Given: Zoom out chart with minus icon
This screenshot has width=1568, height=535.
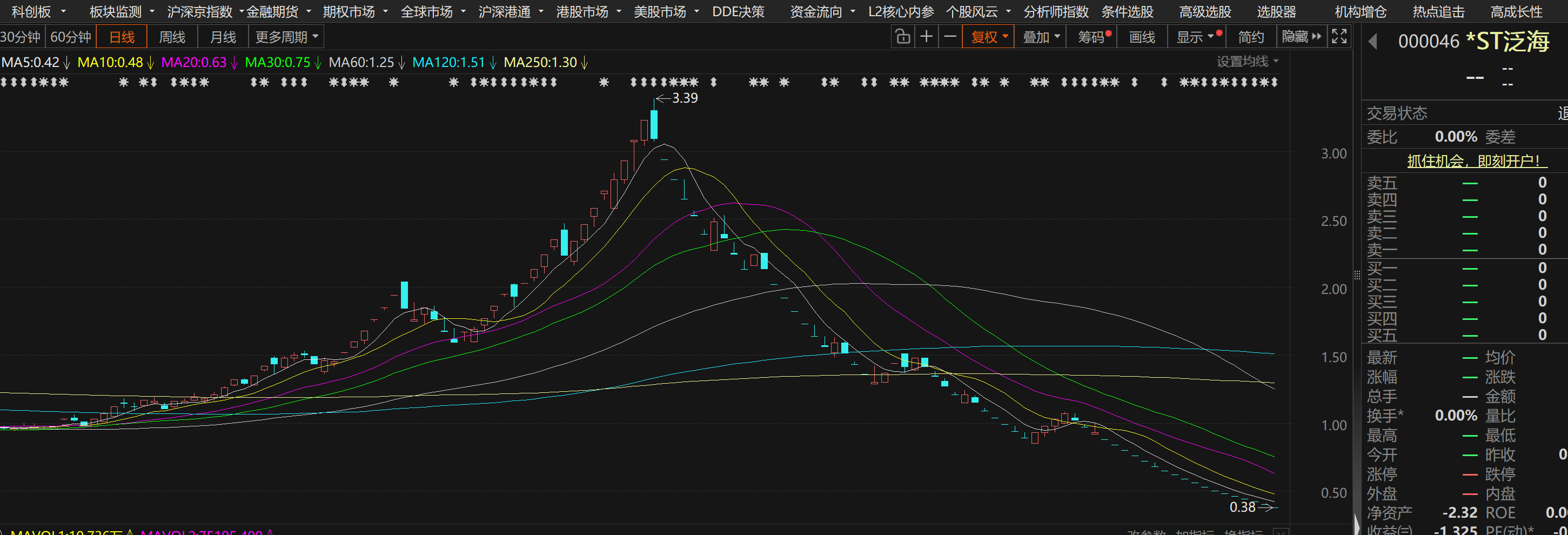Looking at the screenshot, I should pos(949,37).
